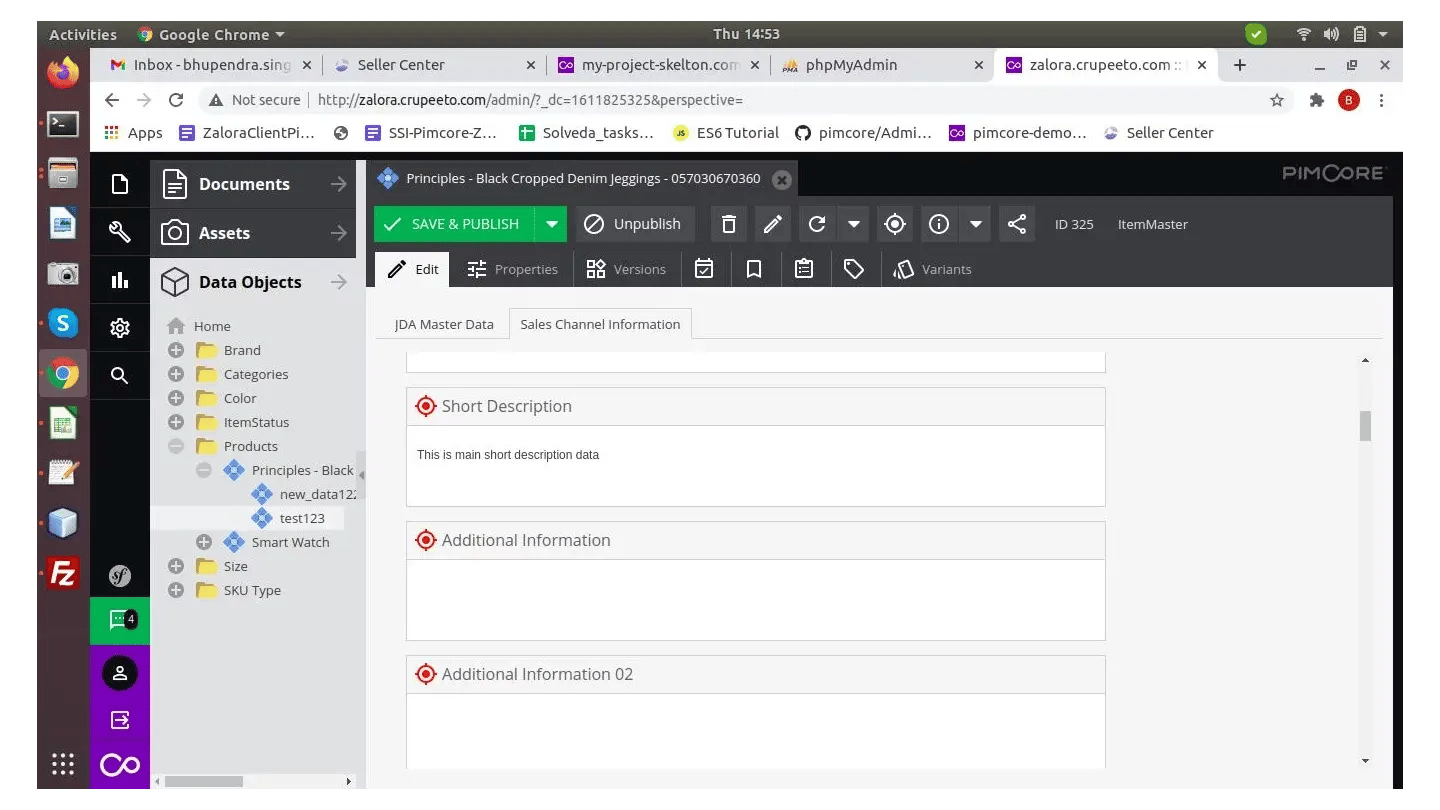Click the delete trash icon in toolbar
Image resolution: width=1440 pixels, height=810 pixels.
[x=729, y=224]
